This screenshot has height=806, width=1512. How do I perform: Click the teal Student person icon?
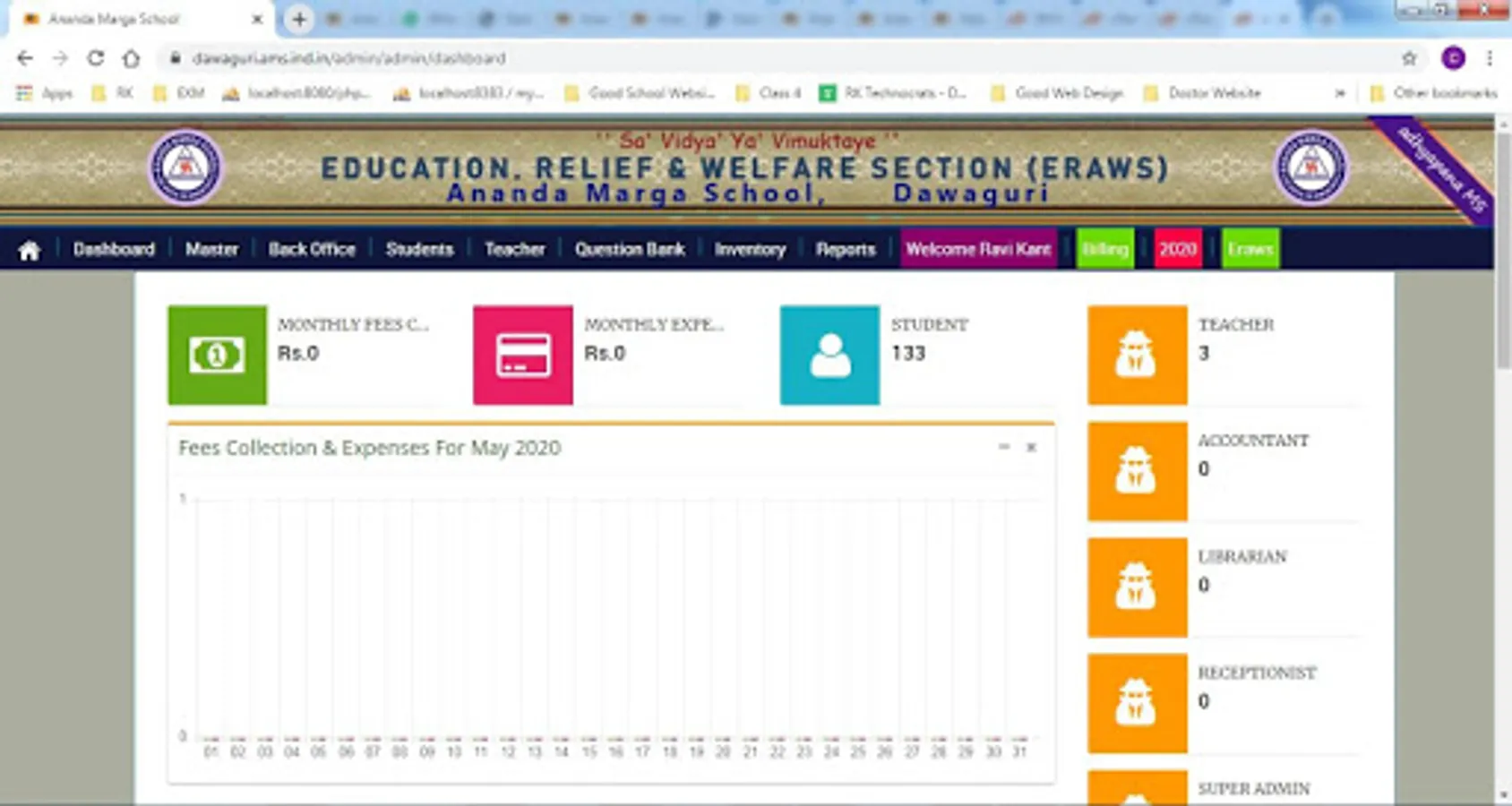click(829, 356)
